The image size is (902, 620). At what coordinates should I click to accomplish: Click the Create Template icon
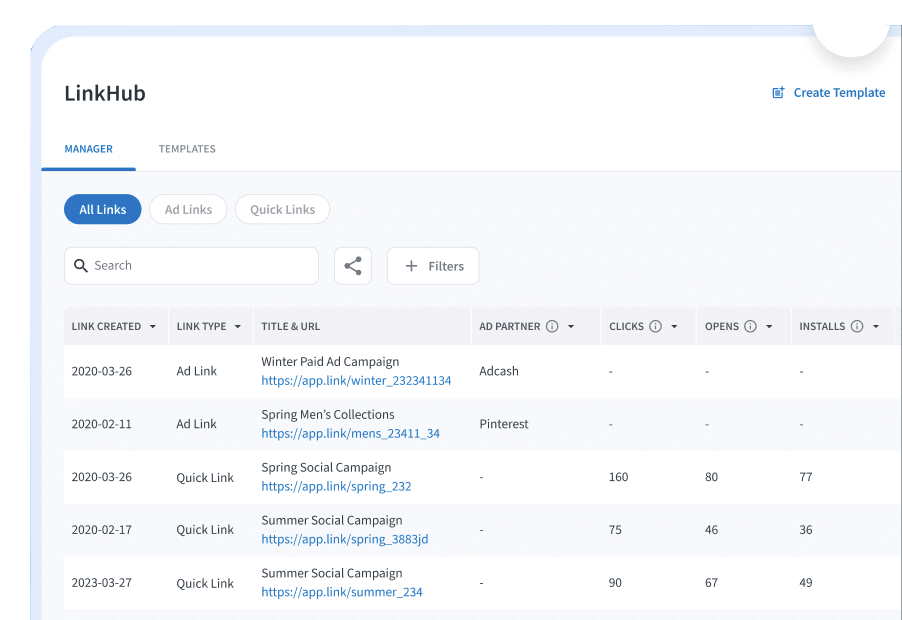coord(779,93)
